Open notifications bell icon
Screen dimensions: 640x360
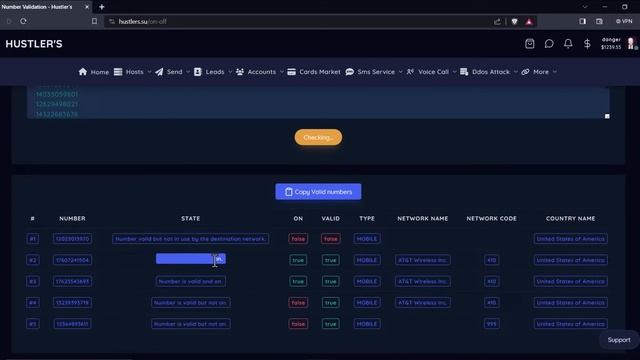568,44
